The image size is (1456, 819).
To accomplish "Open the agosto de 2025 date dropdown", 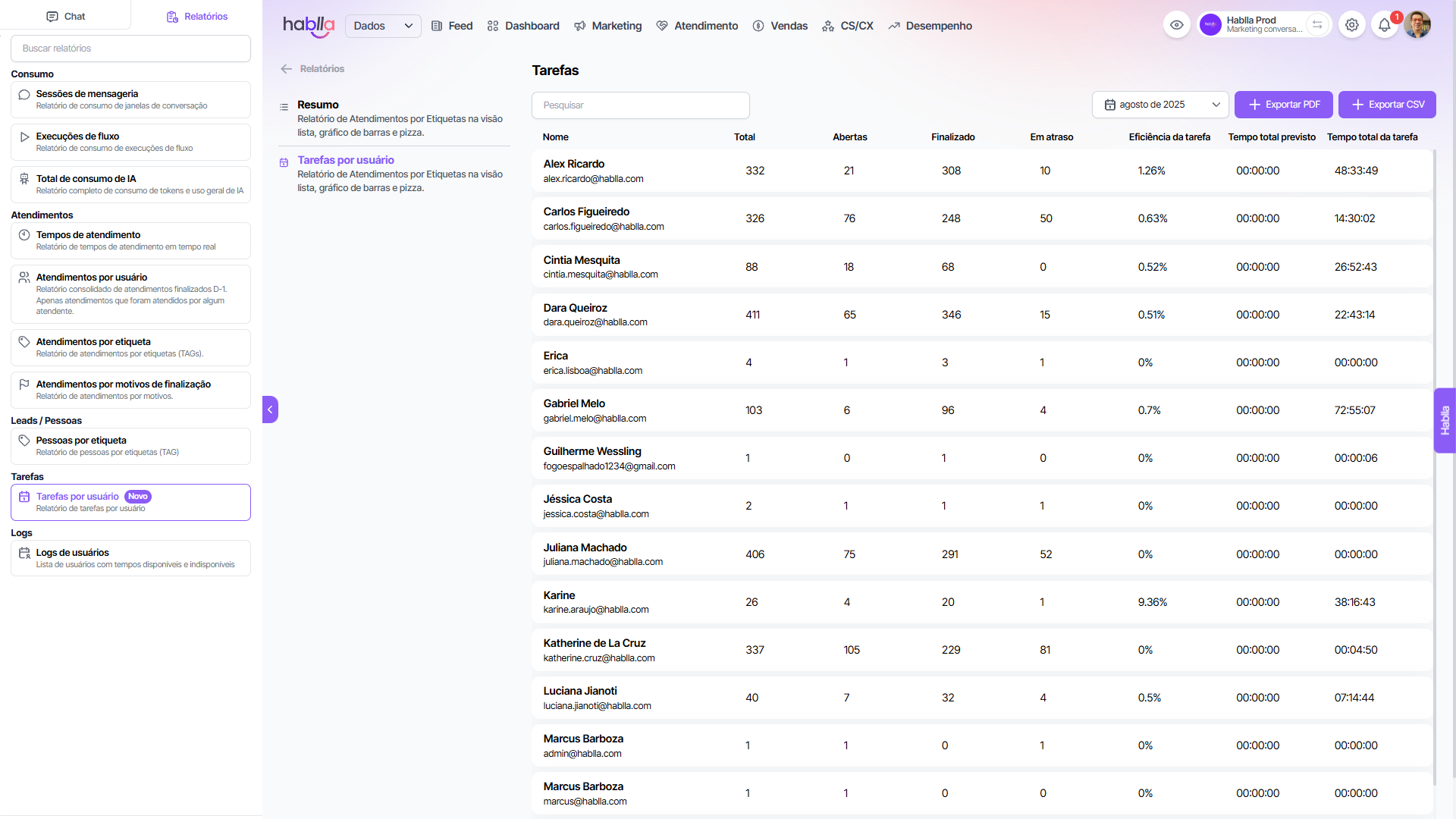I will pyautogui.click(x=1159, y=105).
